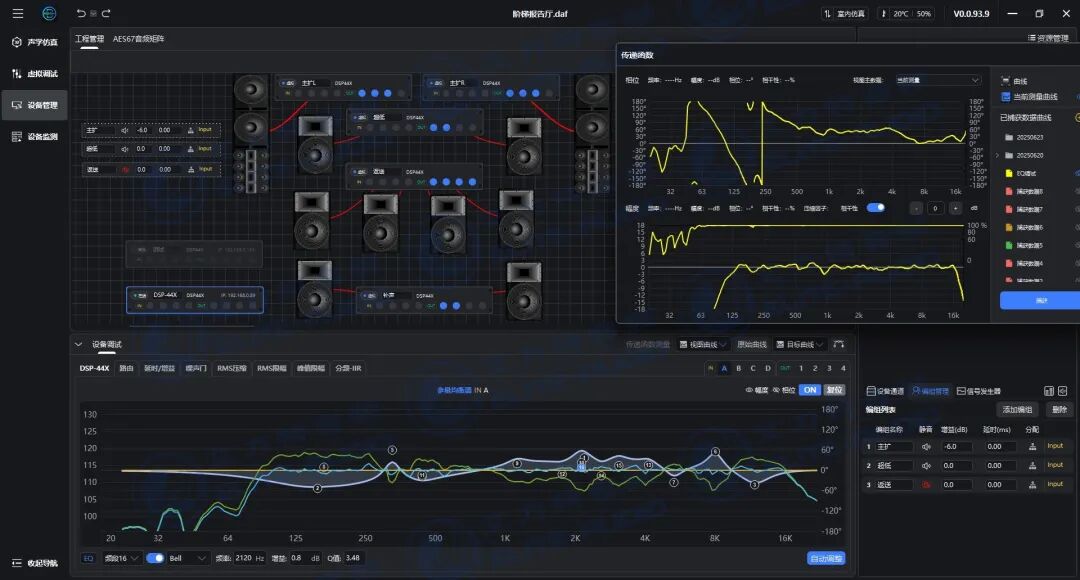Select EQ node 2 on the curve

point(318,488)
